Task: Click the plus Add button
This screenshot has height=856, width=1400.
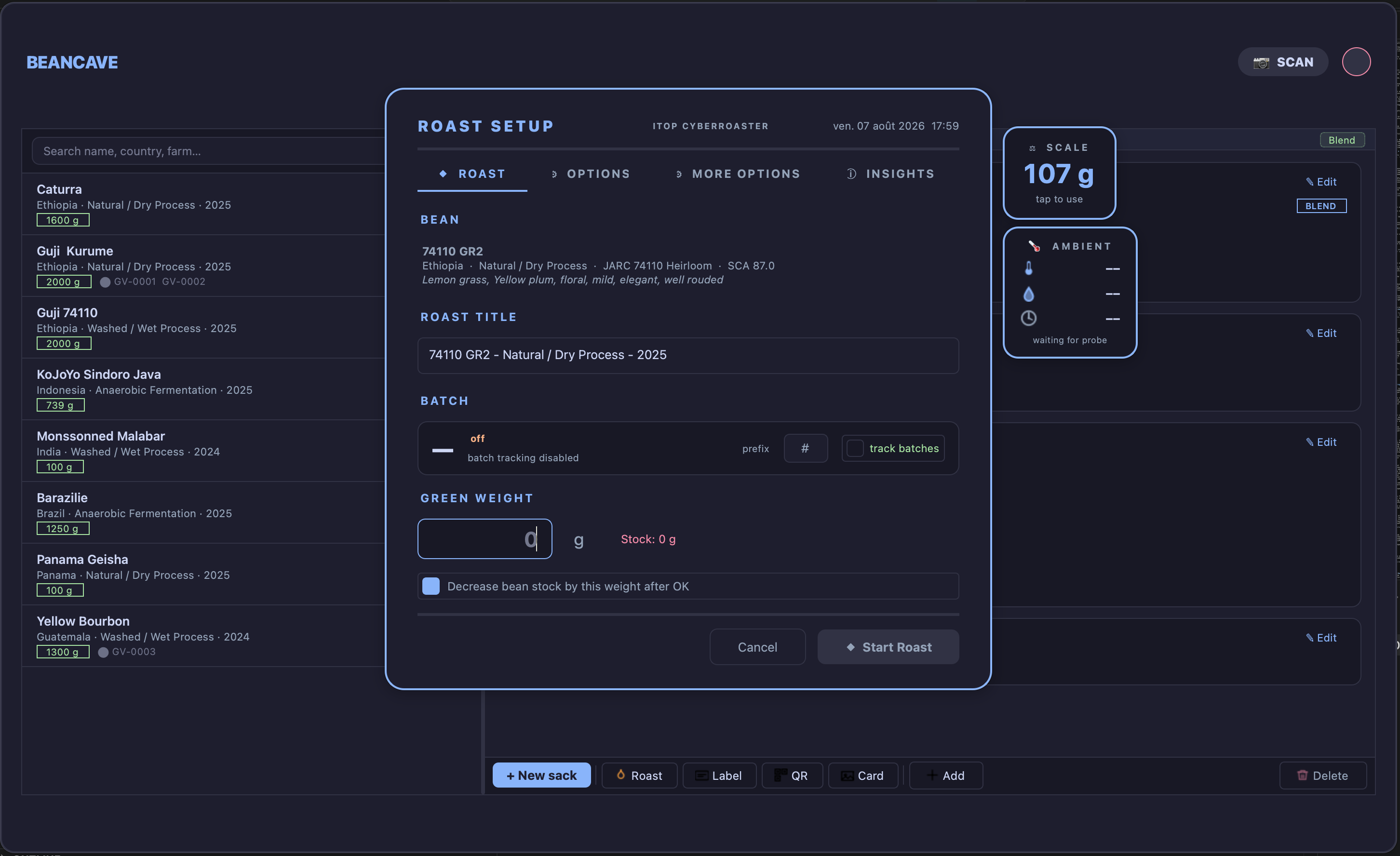Action: [945, 776]
